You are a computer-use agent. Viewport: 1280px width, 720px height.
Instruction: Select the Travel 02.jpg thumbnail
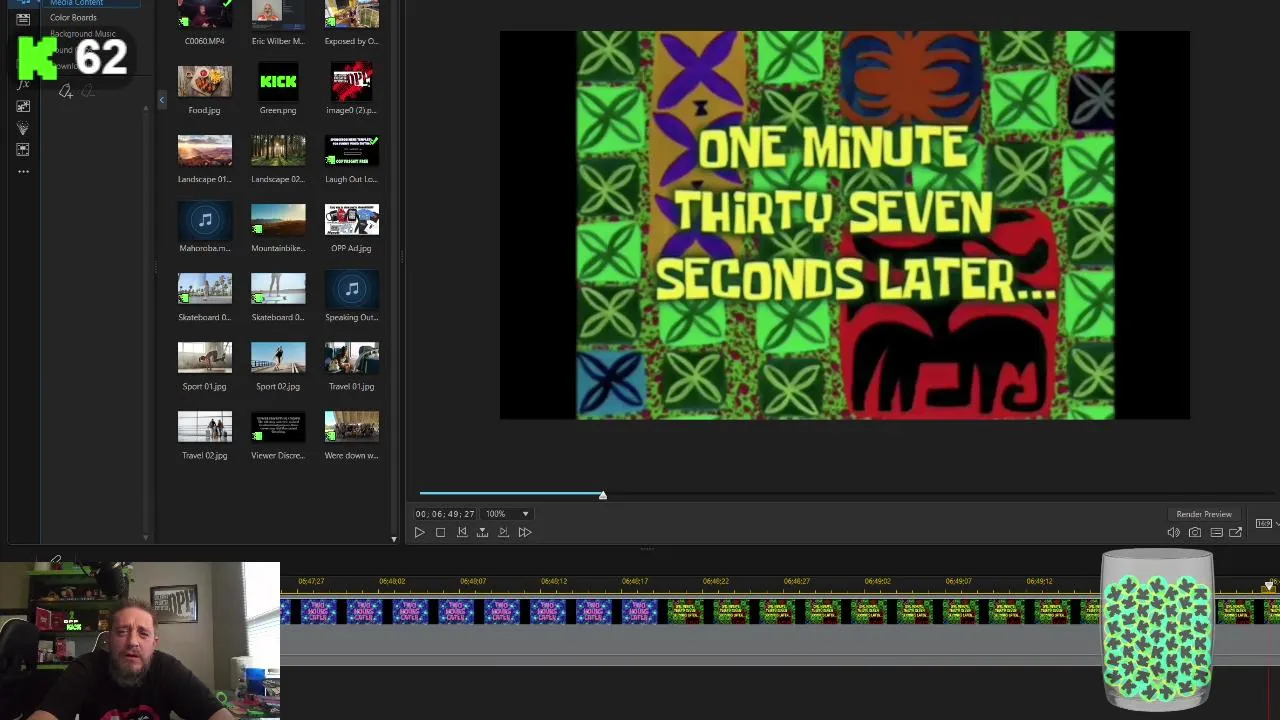[x=205, y=426]
